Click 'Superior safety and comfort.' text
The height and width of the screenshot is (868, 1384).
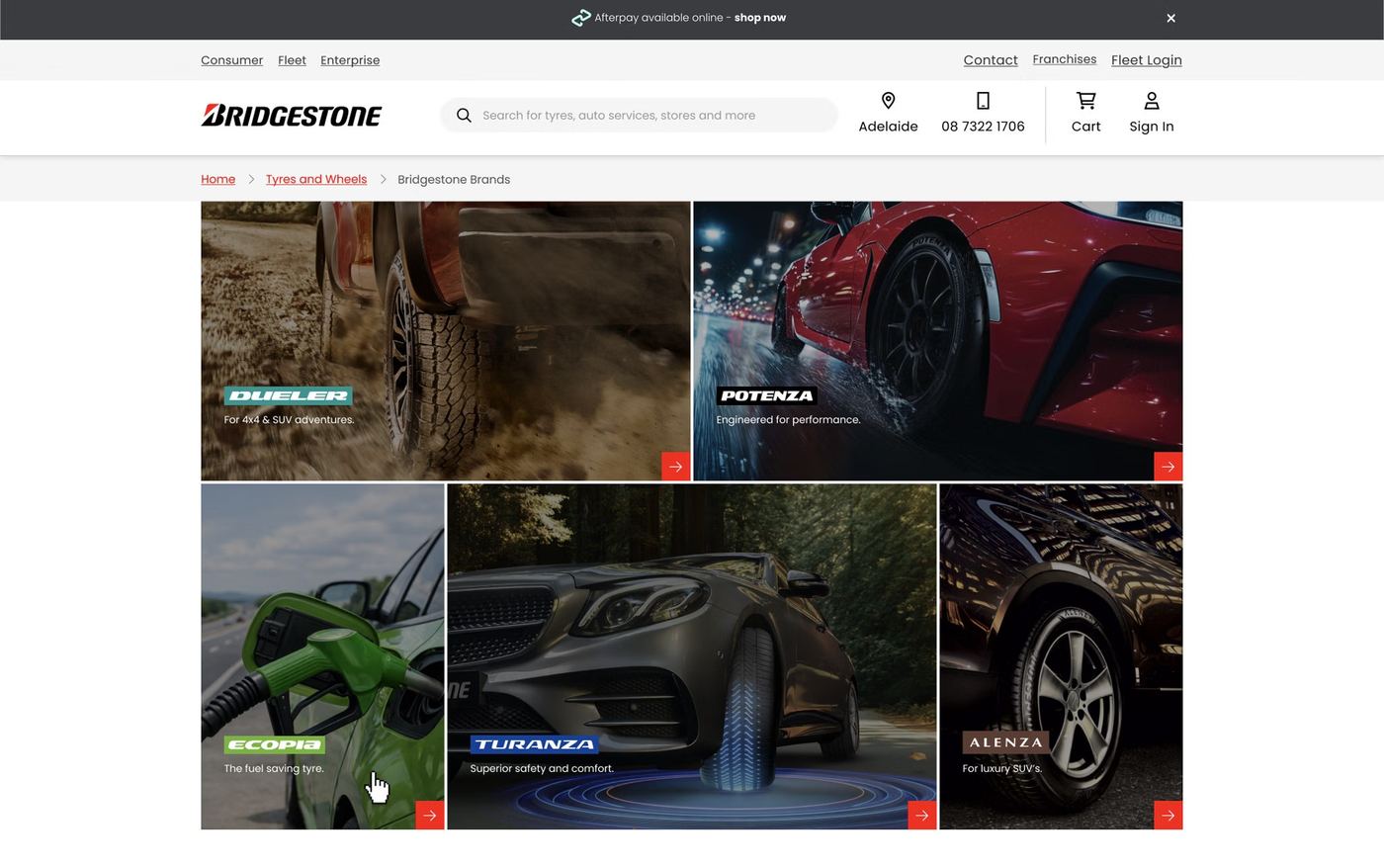[x=542, y=768]
